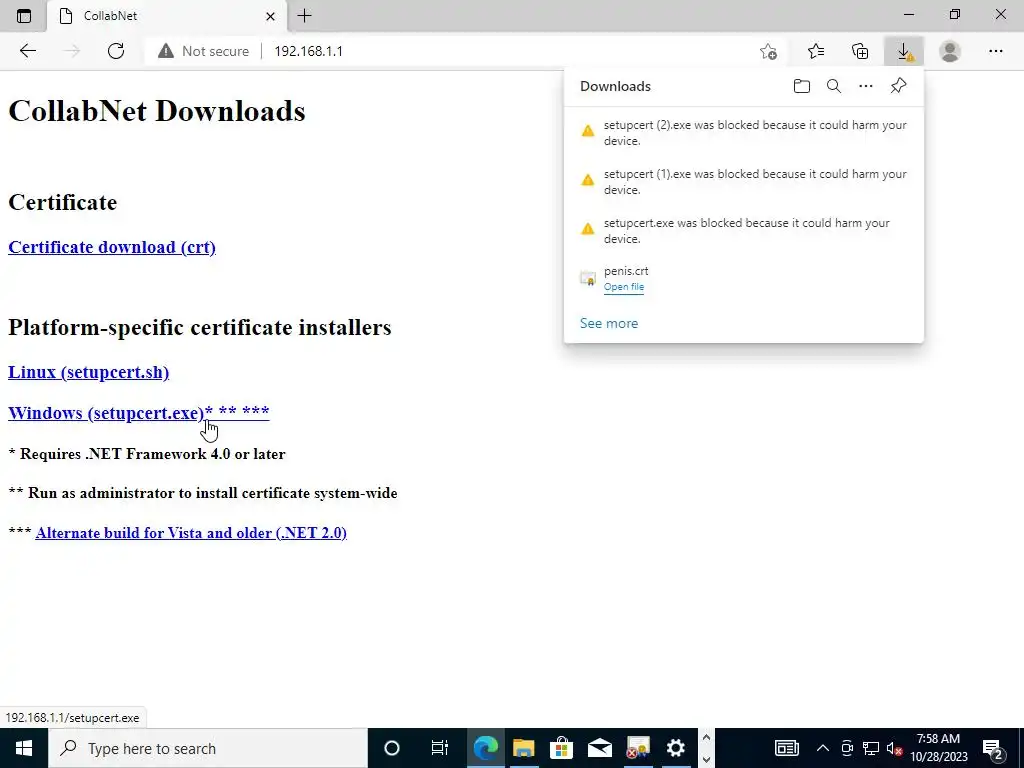Click the Not secure warning icon
The height and width of the screenshot is (768, 1024).
point(166,51)
